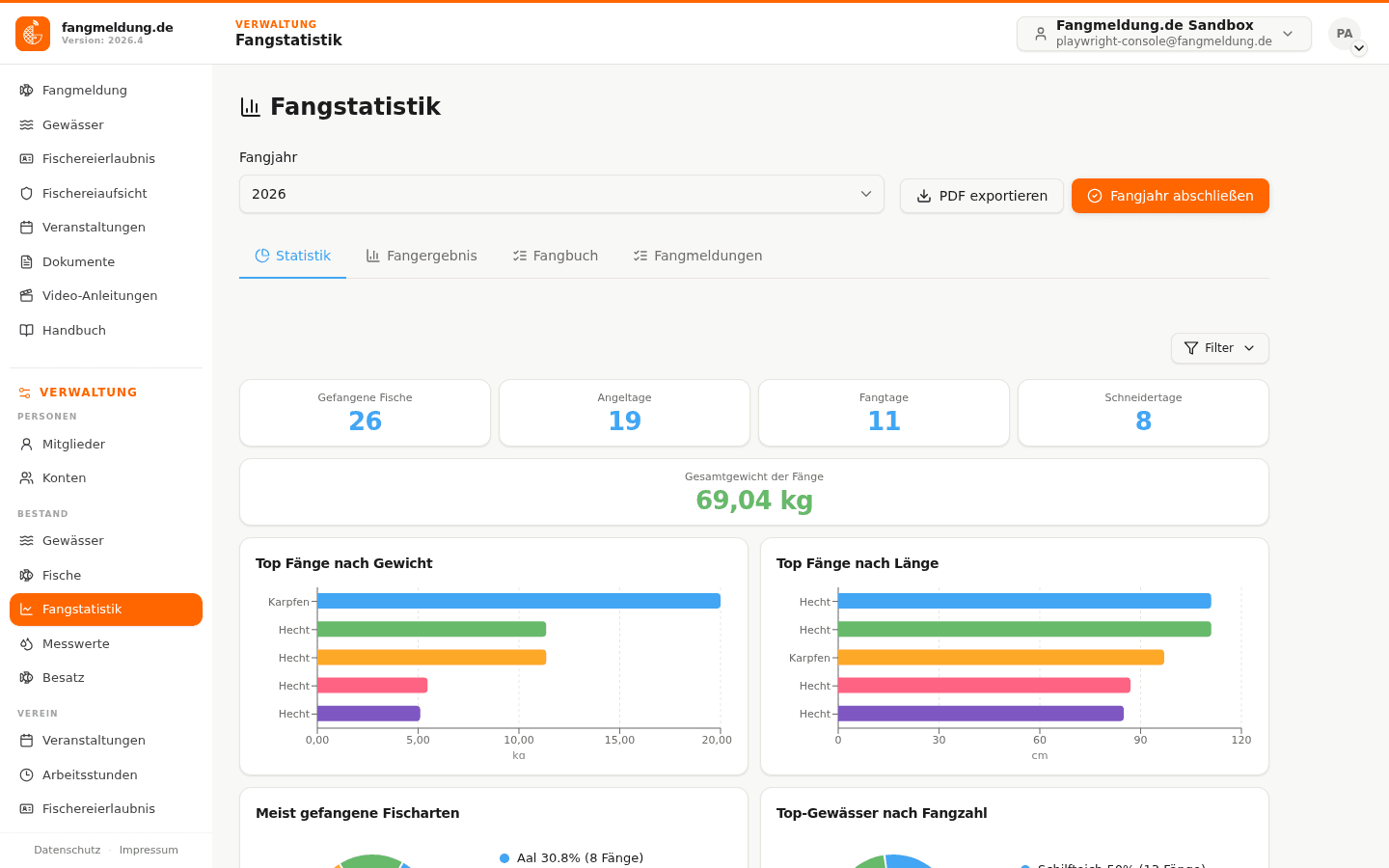This screenshot has height=868, width=1389.
Task: Click the Handbuch book icon
Action: (26, 330)
